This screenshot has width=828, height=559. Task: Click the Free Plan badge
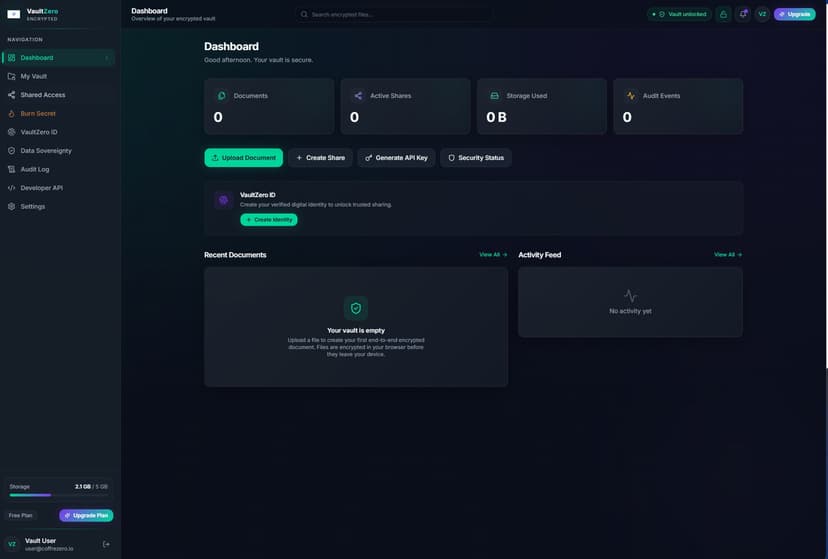click(21, 516)
